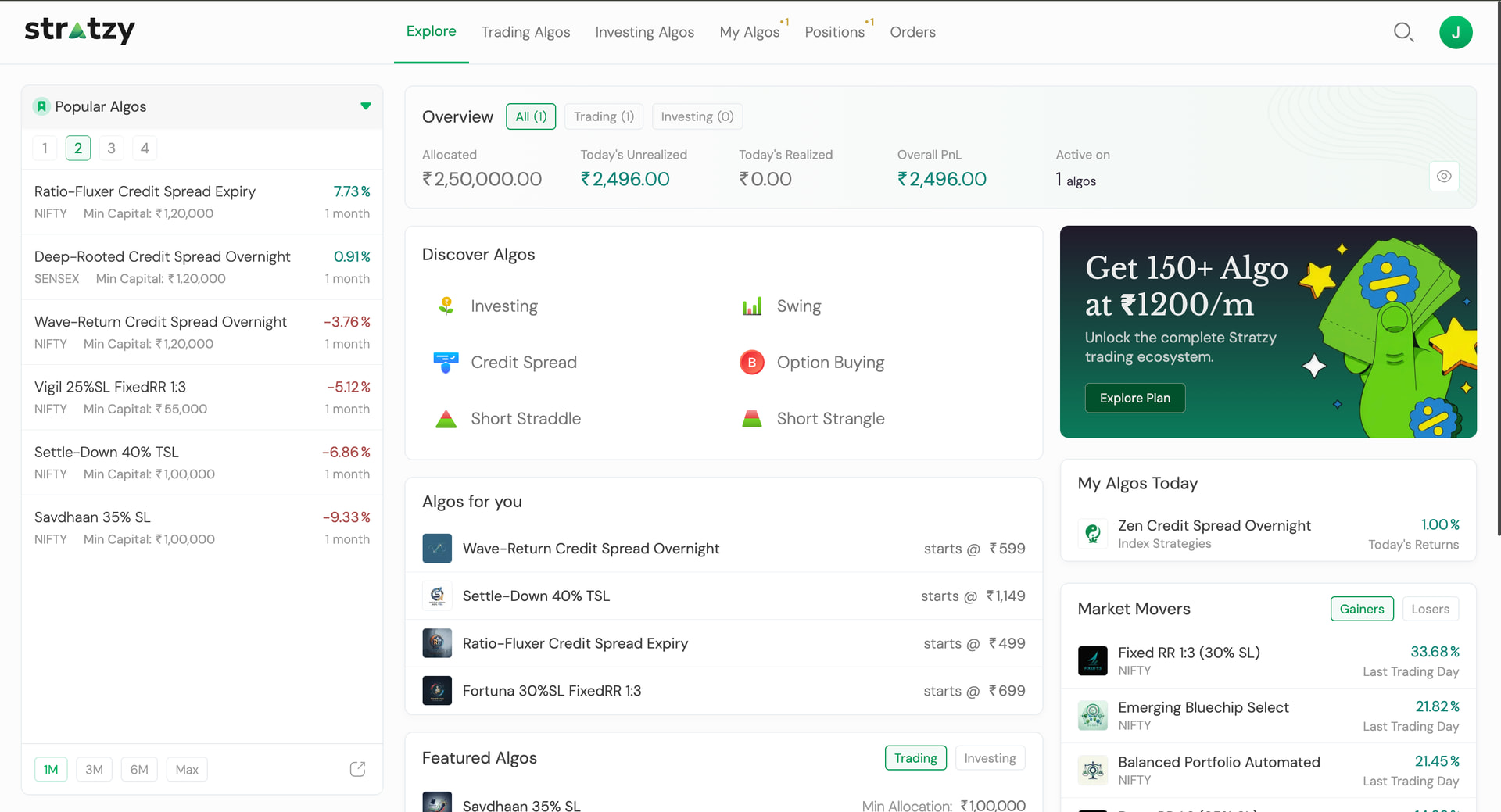Open popular algos in external view icon

pos(357,769)
